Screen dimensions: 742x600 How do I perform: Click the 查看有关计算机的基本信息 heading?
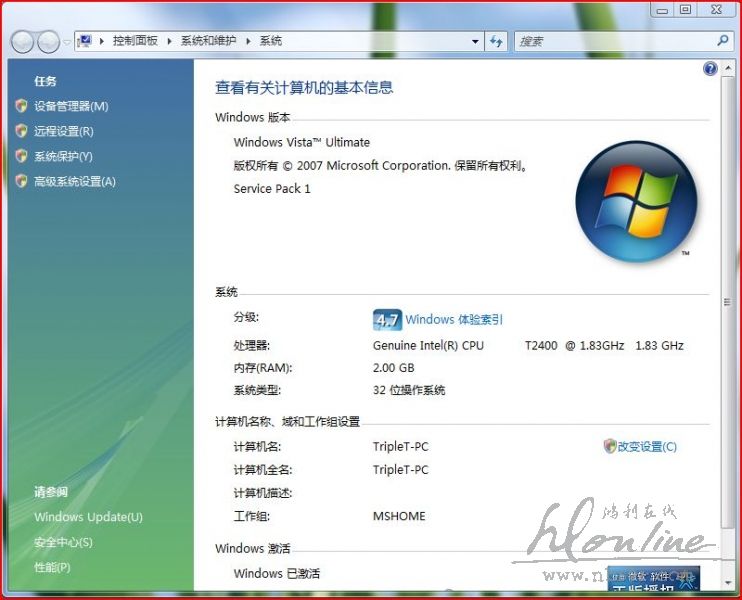point(304,88)
